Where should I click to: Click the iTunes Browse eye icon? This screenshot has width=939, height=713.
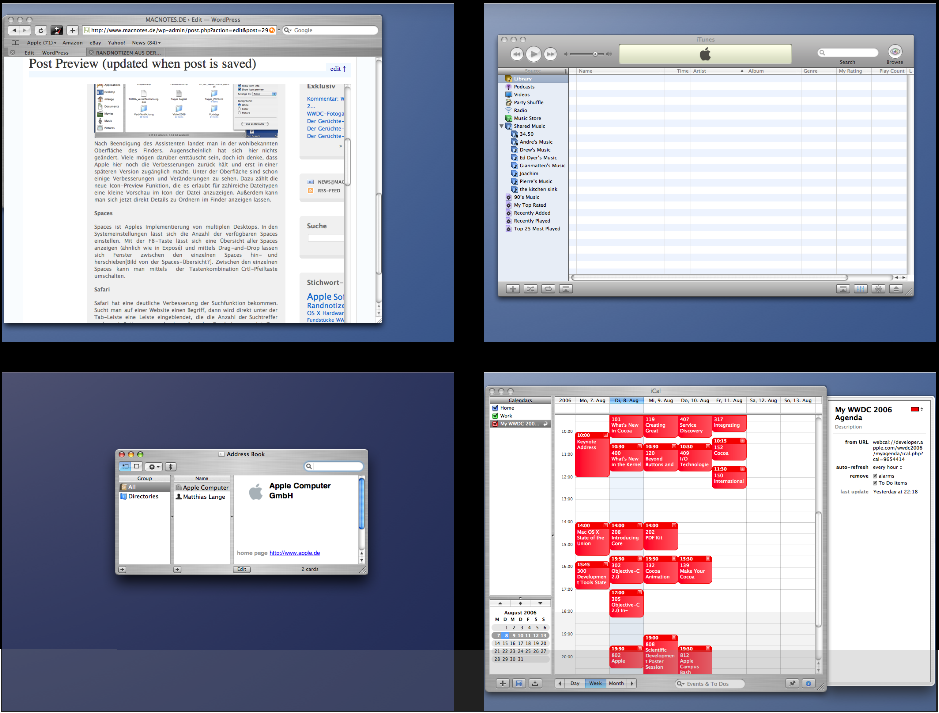click(895, 51)
